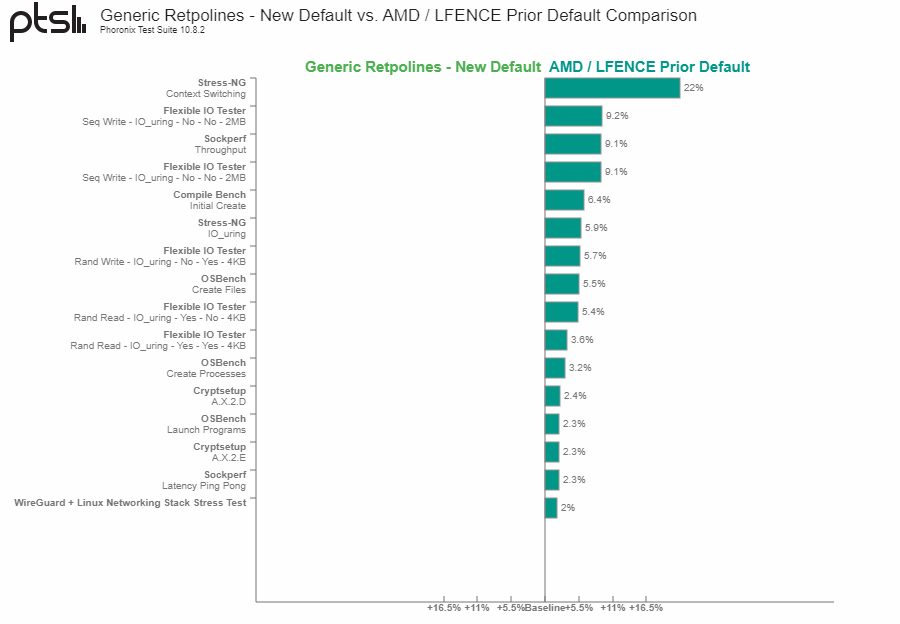Click the OSBench Create Files label
The height and width of the screenshot is (624, 900).
click(x=219, y=284)
